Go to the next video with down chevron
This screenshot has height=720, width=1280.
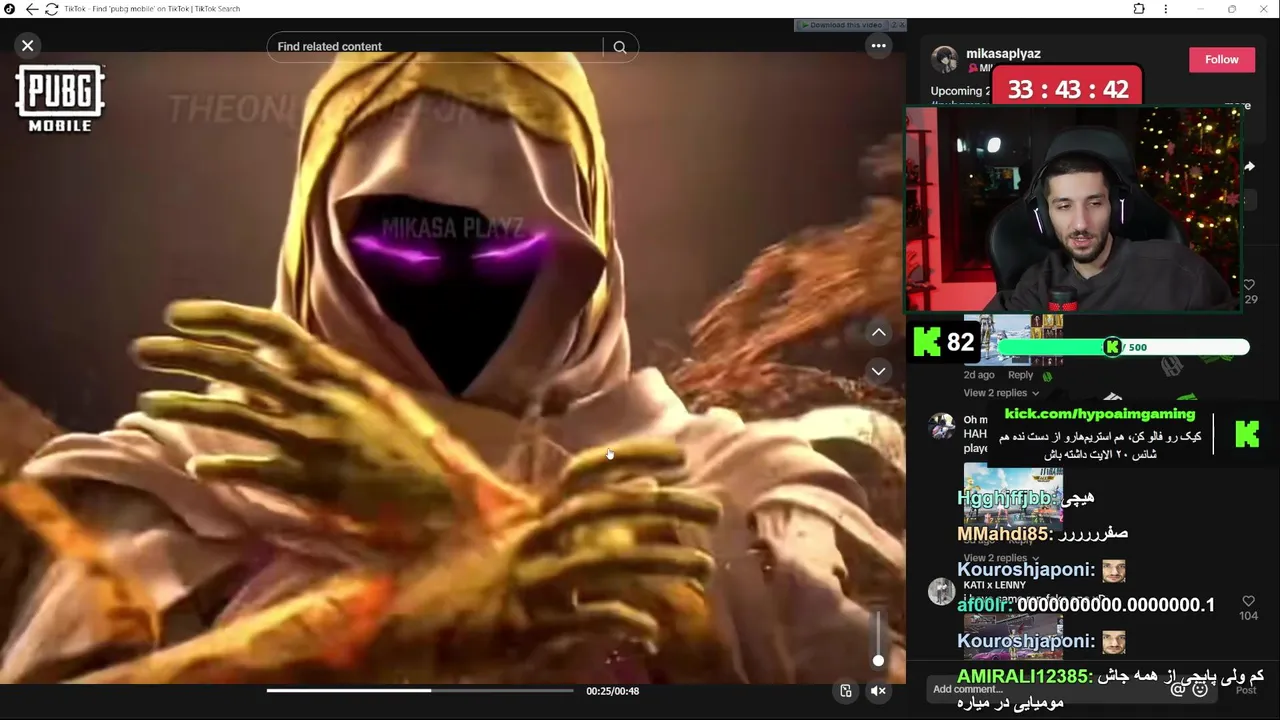[x=878, y=370]
